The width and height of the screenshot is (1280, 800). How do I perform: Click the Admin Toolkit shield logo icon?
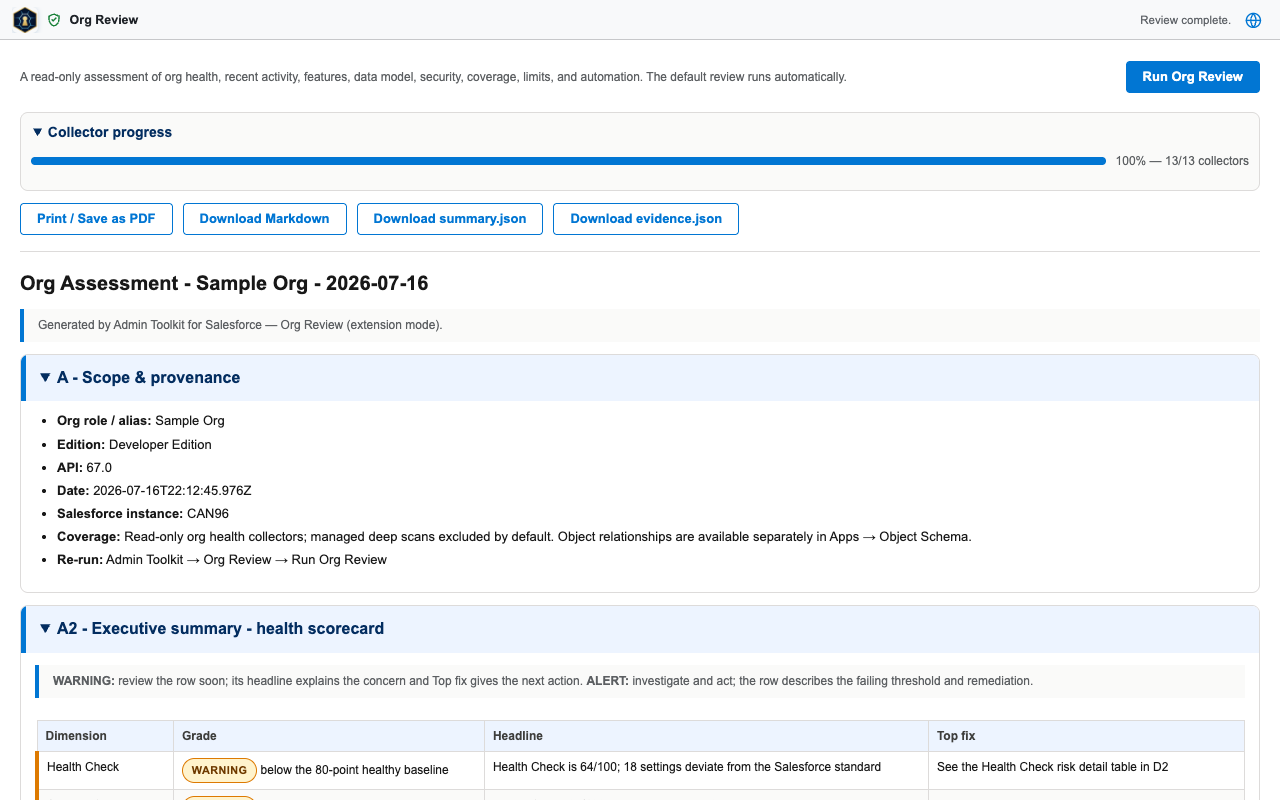pos(25,20)
